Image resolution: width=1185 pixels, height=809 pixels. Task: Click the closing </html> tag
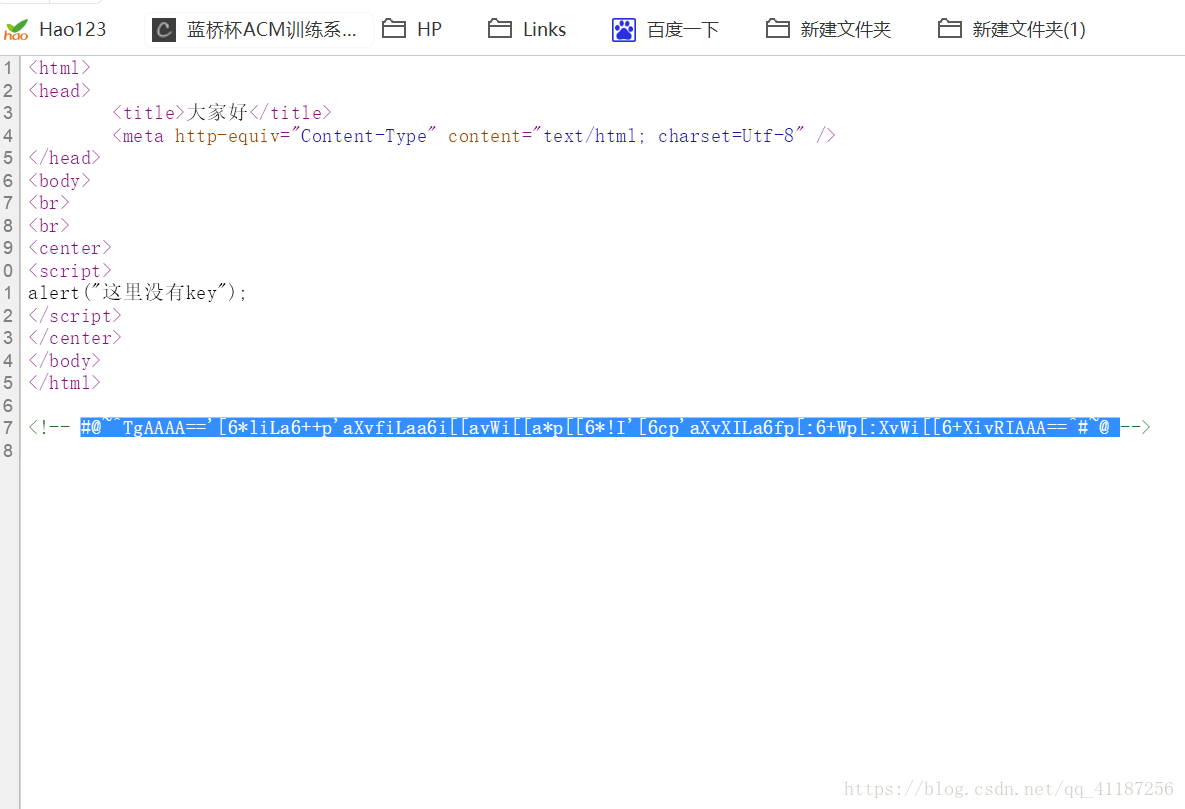[64, 383]
